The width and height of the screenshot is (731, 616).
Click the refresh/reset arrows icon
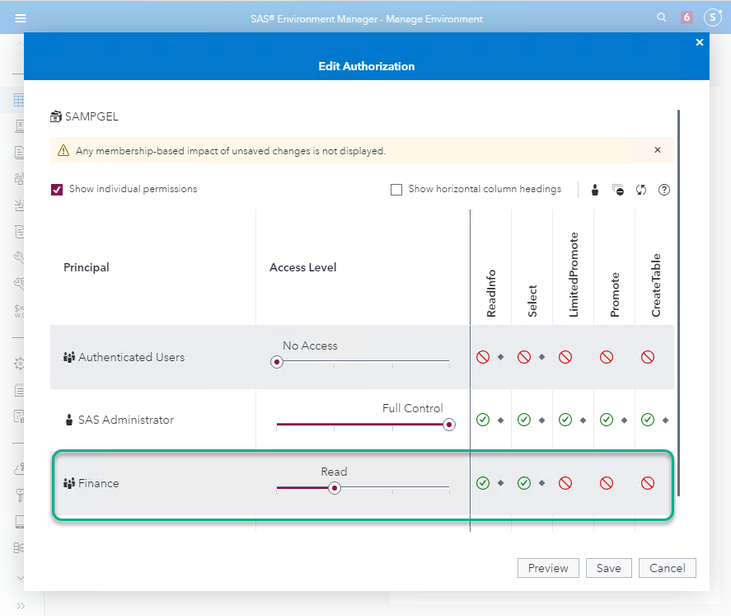641,190
